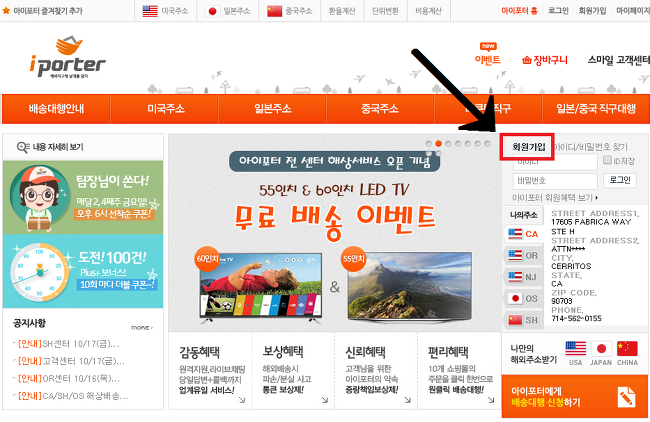The height and width of the screenshot is (422, 650).
Task: Click the main 무료 배송 이벤트 banner title
Action: tap(335, 221)
